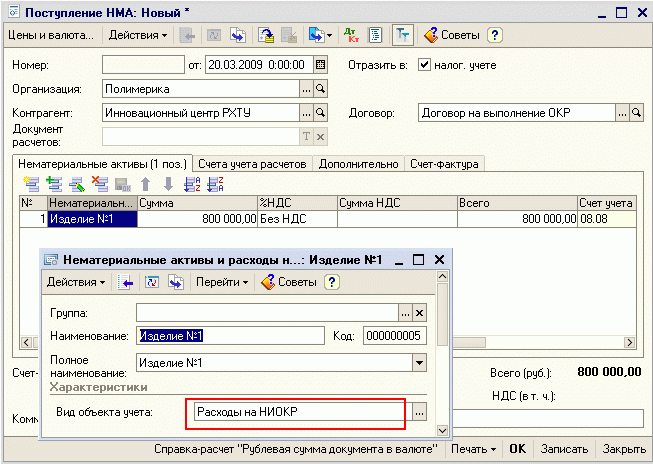Image resolution: width=653 pixels, height=464 pixels.
Task: Toggle the налог. учете checkbox
Action: coord(425,65)
